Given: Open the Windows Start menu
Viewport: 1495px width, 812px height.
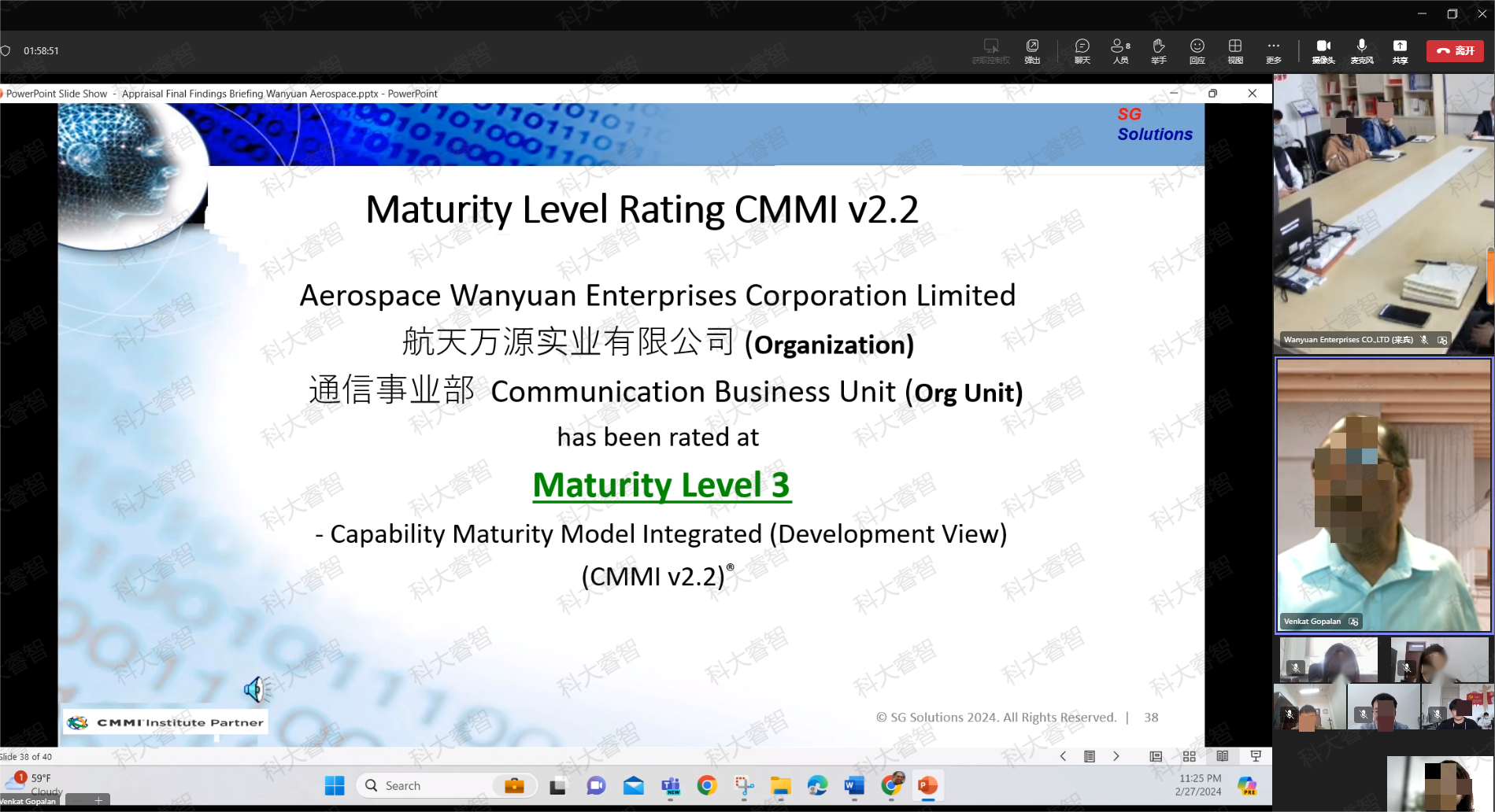Looking at the screenshot, I should click(x=334, y=785).
